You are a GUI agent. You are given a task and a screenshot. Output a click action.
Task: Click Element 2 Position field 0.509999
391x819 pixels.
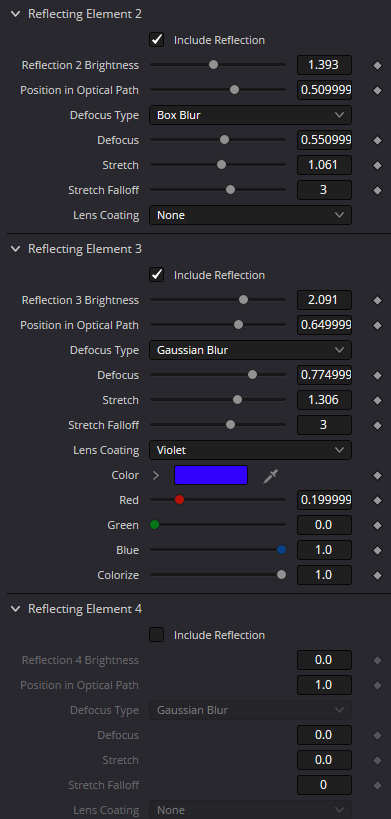pos(324,90)
